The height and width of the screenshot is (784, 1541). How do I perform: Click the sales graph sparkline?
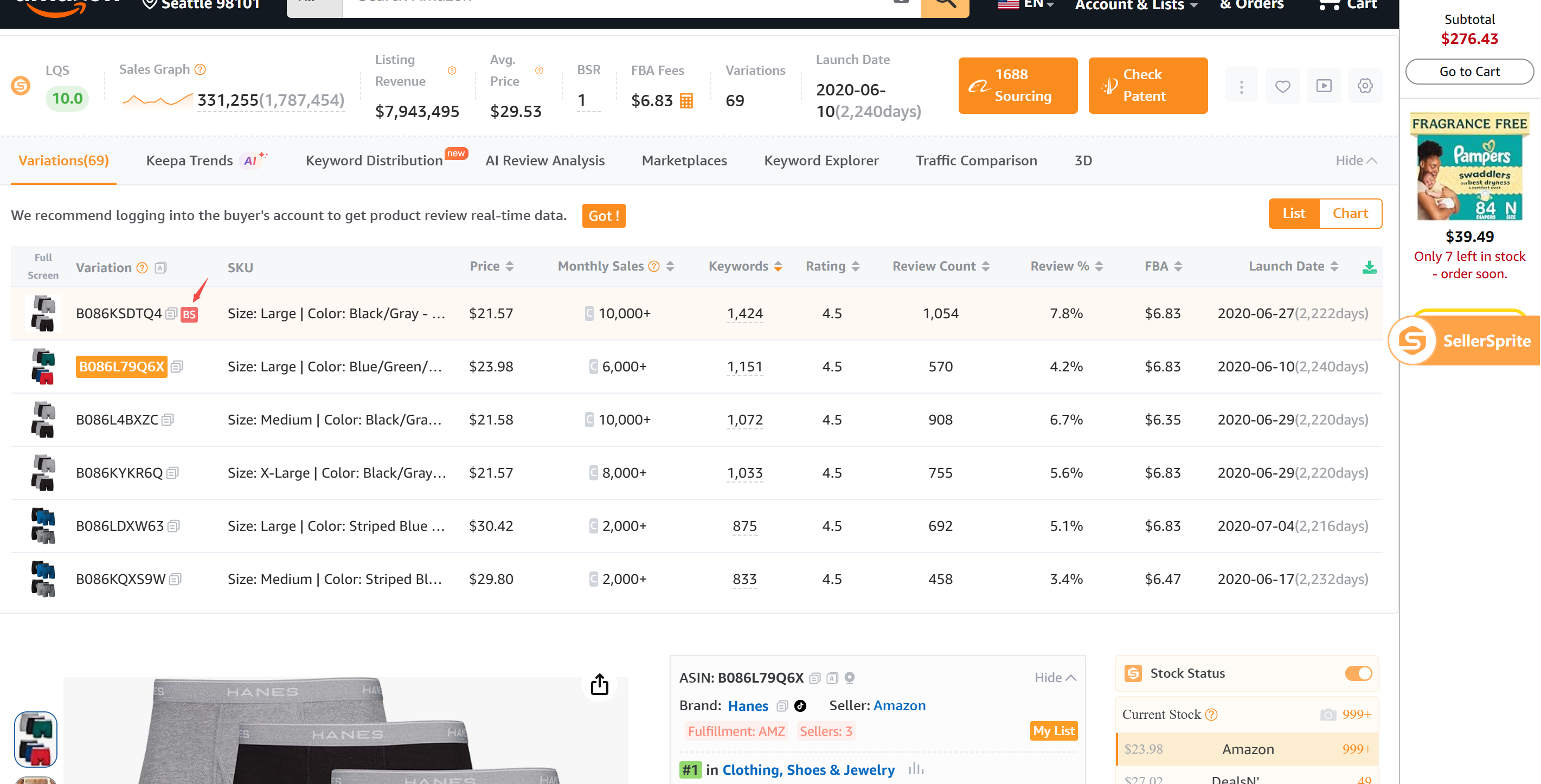pos(157,100)
